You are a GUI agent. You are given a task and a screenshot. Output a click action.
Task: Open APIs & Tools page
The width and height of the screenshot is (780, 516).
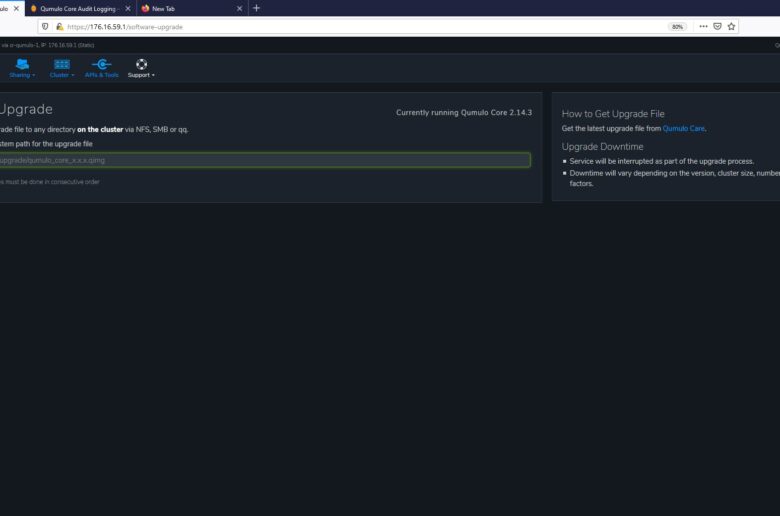[x=101, y=68]
